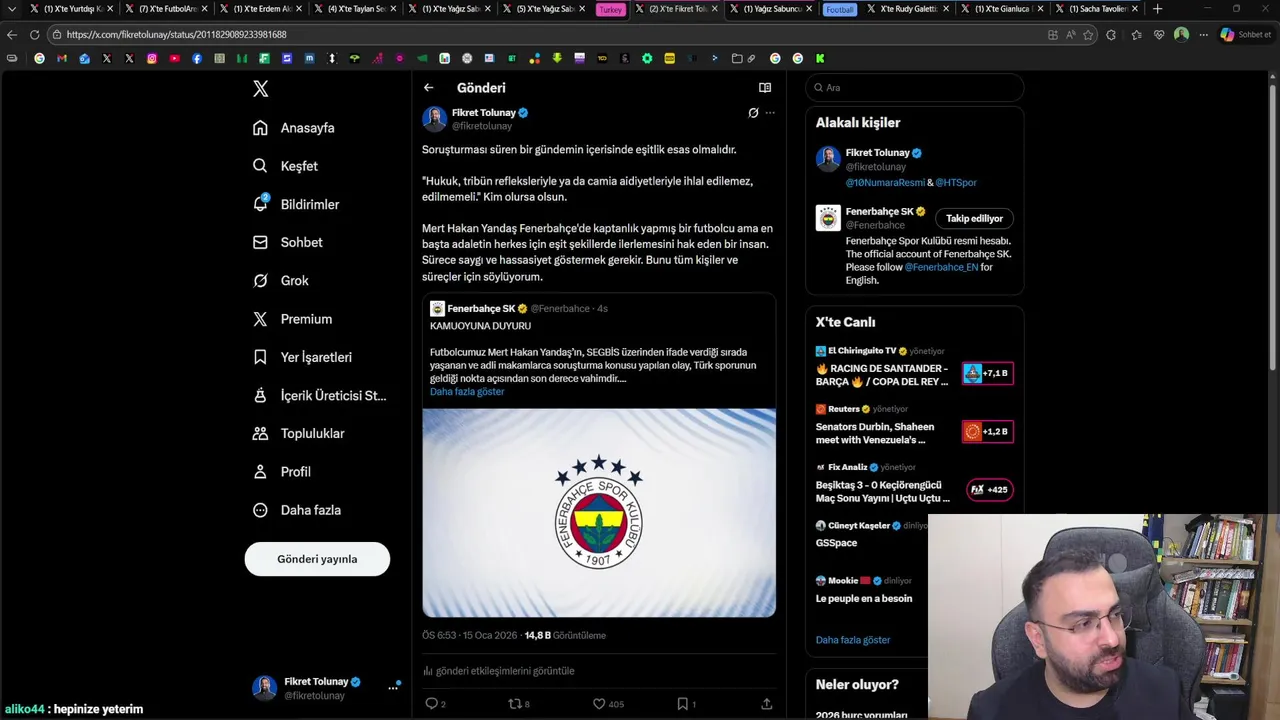The height and width of the screenshot is (720, 1280).
Task: Click Daha fazla göster under X'te Canlı
Action: point(853,640)
